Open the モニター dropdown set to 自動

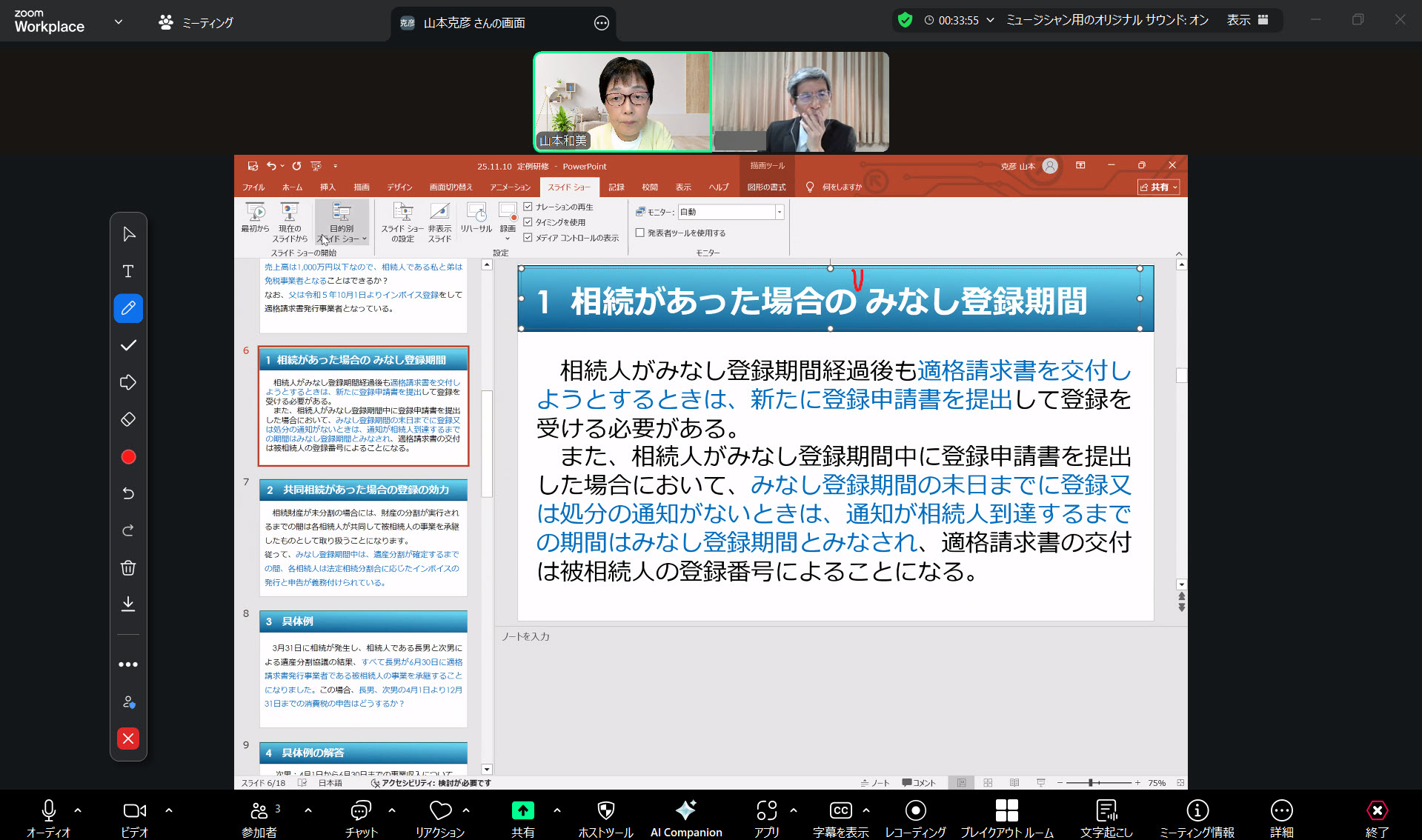click(x=779, y=212)
